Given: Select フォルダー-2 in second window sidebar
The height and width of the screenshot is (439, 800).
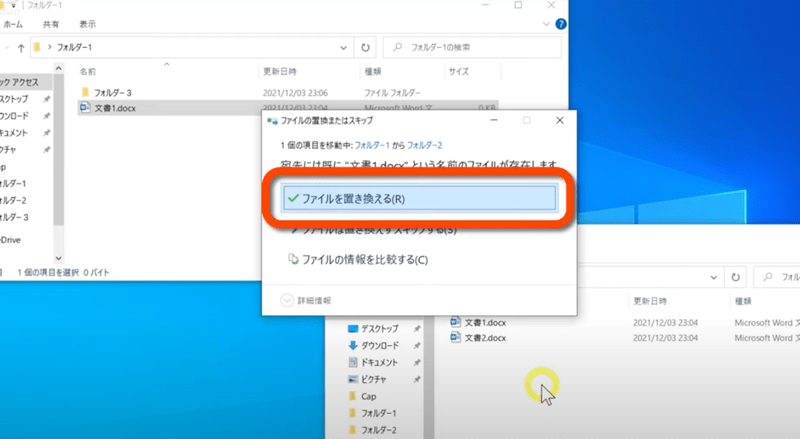Looking at the screenshot, I should [379, 430].
